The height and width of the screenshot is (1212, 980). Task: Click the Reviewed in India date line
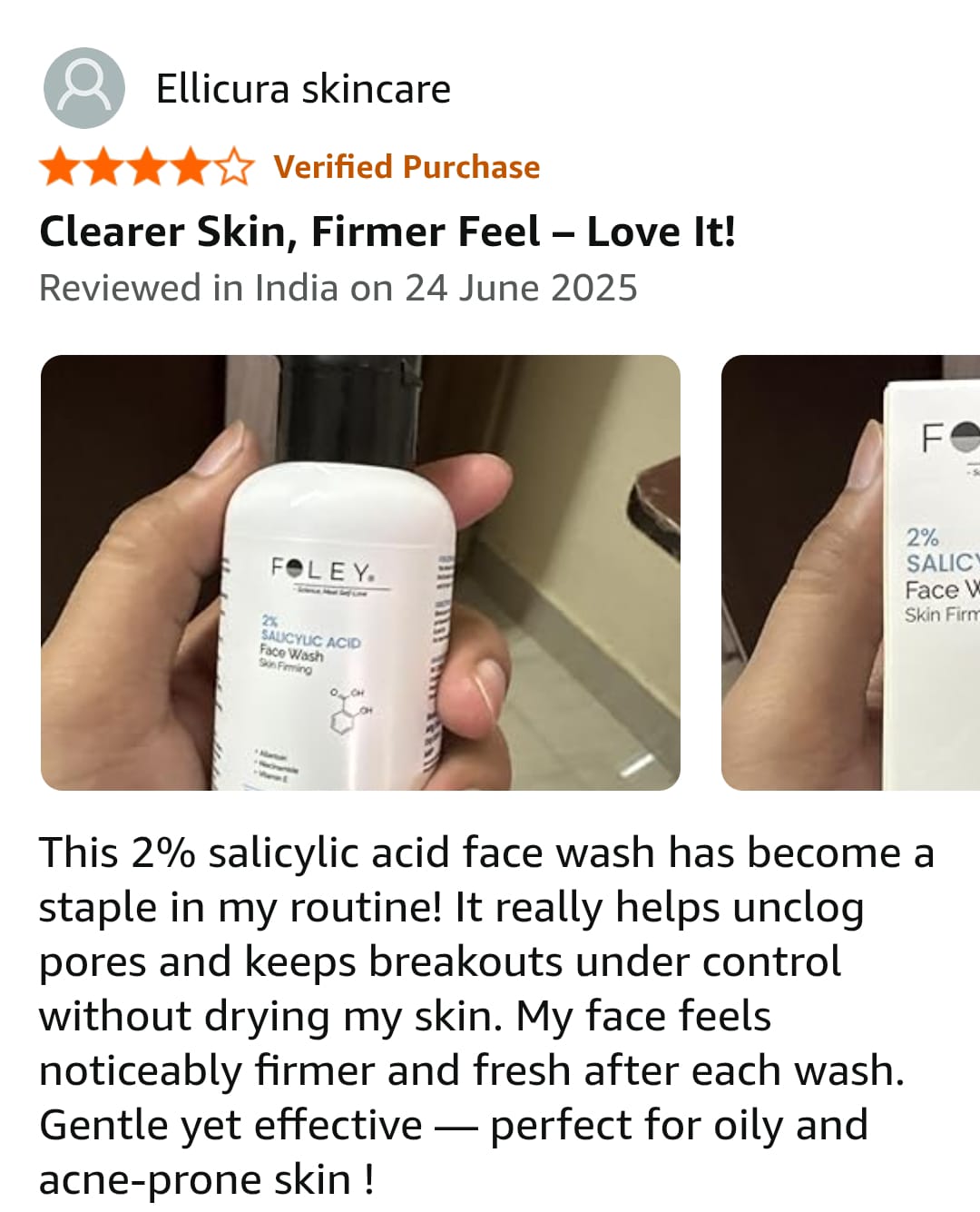pyautogui.click(x=338, y=288)
